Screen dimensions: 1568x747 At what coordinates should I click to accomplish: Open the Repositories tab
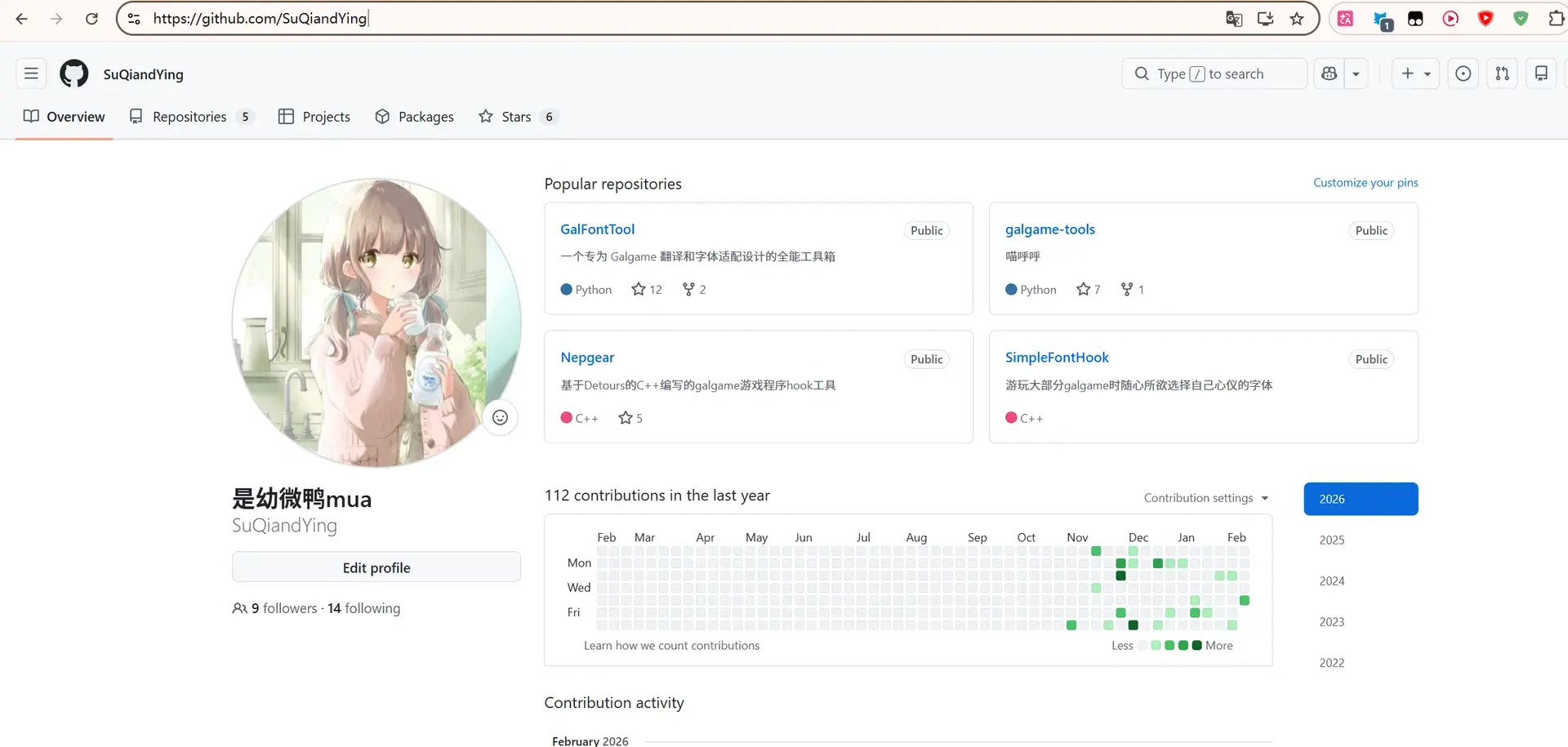click(x=192, y=117)
